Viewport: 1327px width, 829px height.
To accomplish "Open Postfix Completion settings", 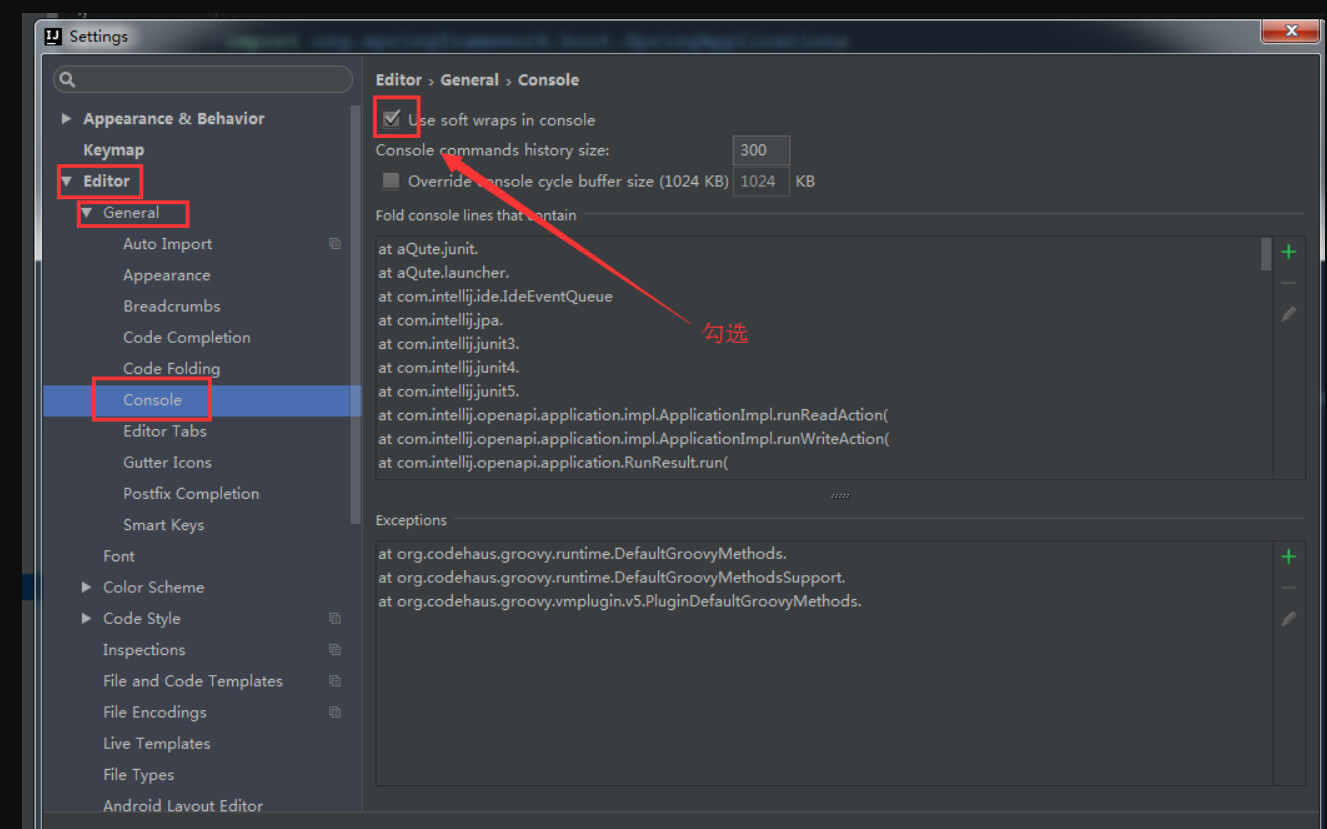I will [x=191, y=493].
